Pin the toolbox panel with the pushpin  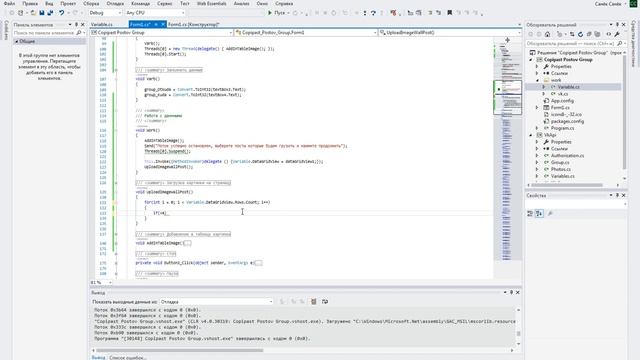point(76,24)
